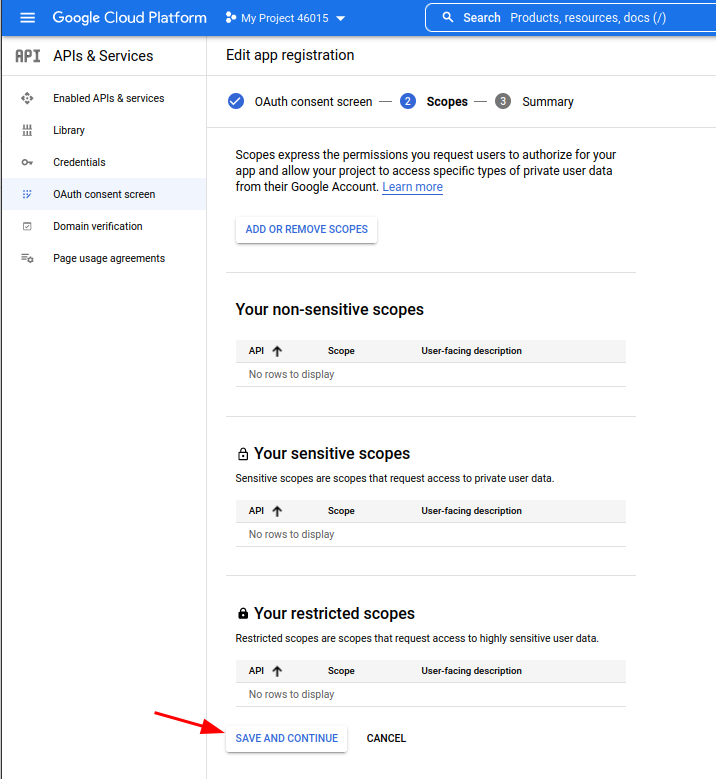Click the Enabled APIs & services icon
The image size is (716, 779).
click(27, 98)
